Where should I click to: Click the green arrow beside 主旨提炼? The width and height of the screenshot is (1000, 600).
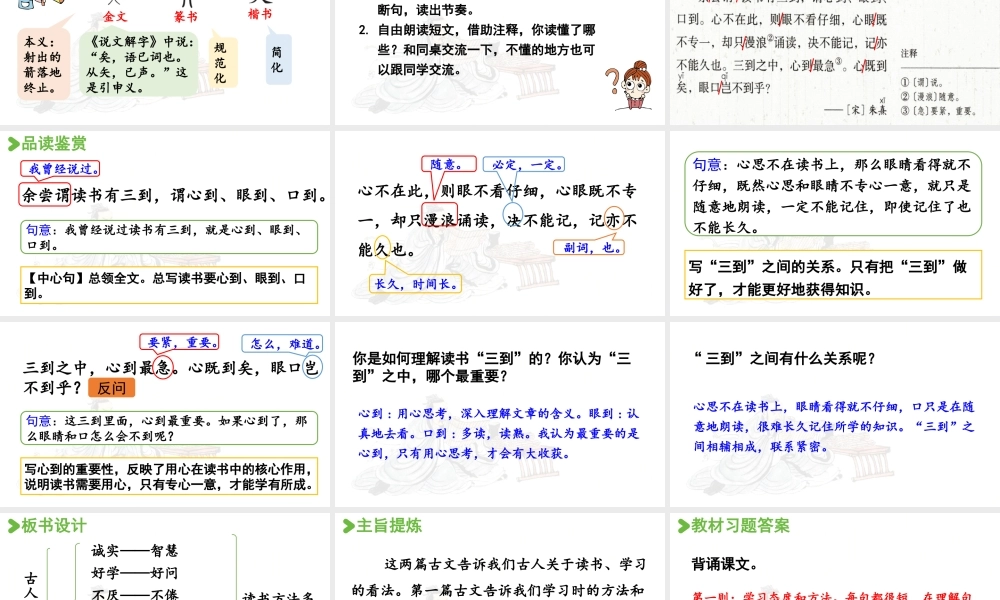coord(348,526)
